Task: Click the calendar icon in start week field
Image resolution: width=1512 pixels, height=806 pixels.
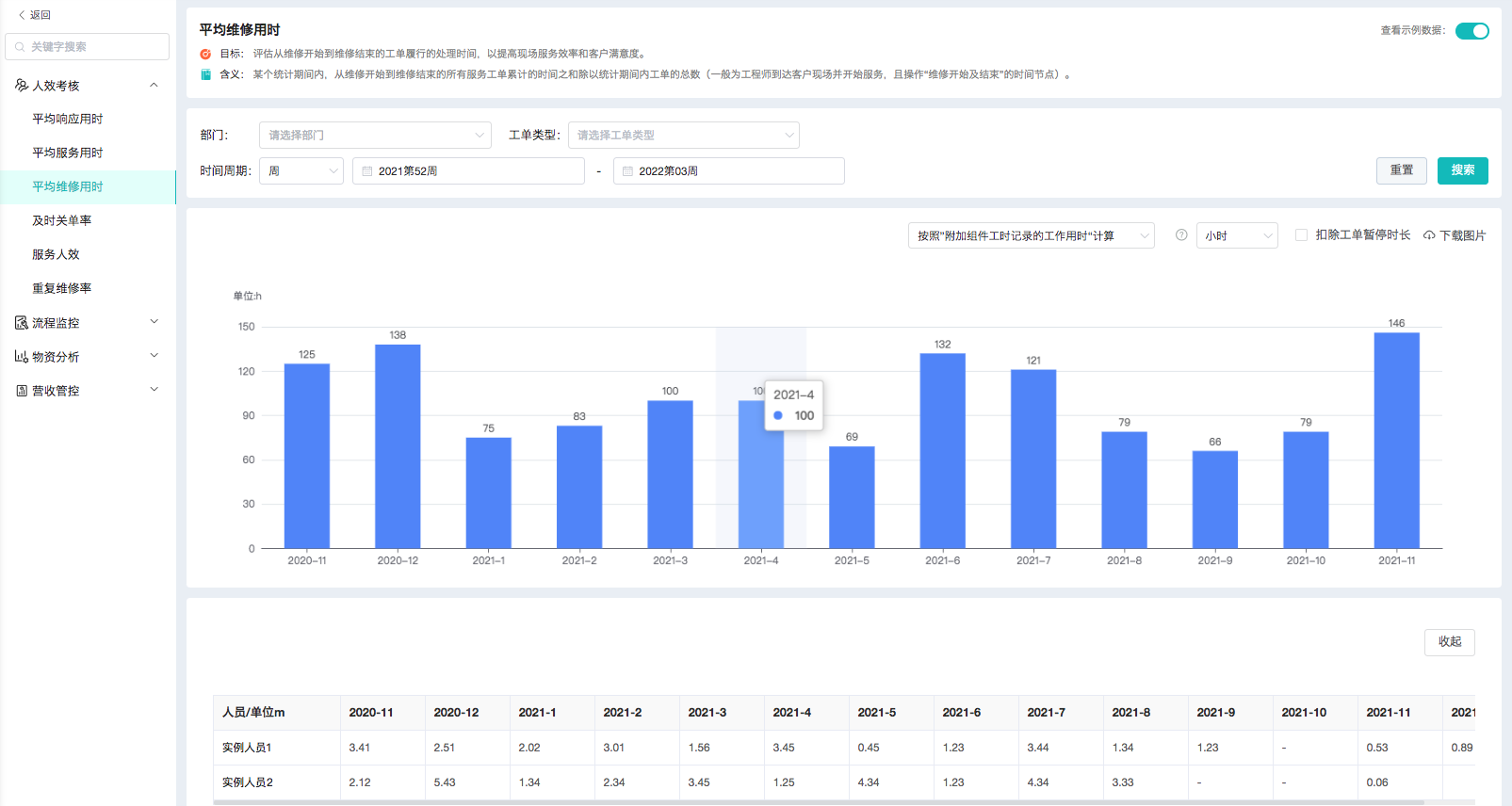Action: coord(367,171)
